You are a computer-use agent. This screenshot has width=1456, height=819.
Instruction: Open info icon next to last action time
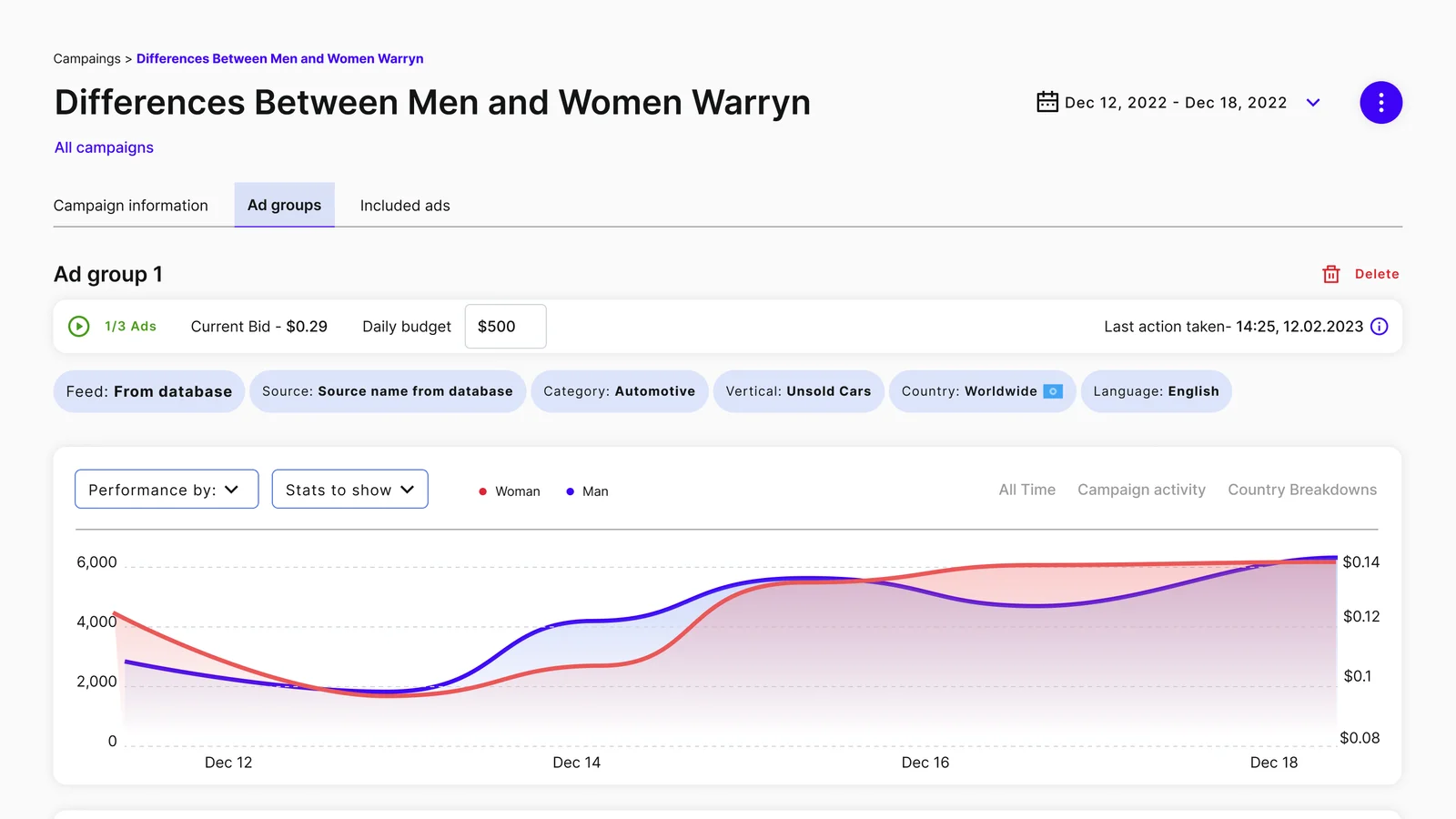[1380, 327]
